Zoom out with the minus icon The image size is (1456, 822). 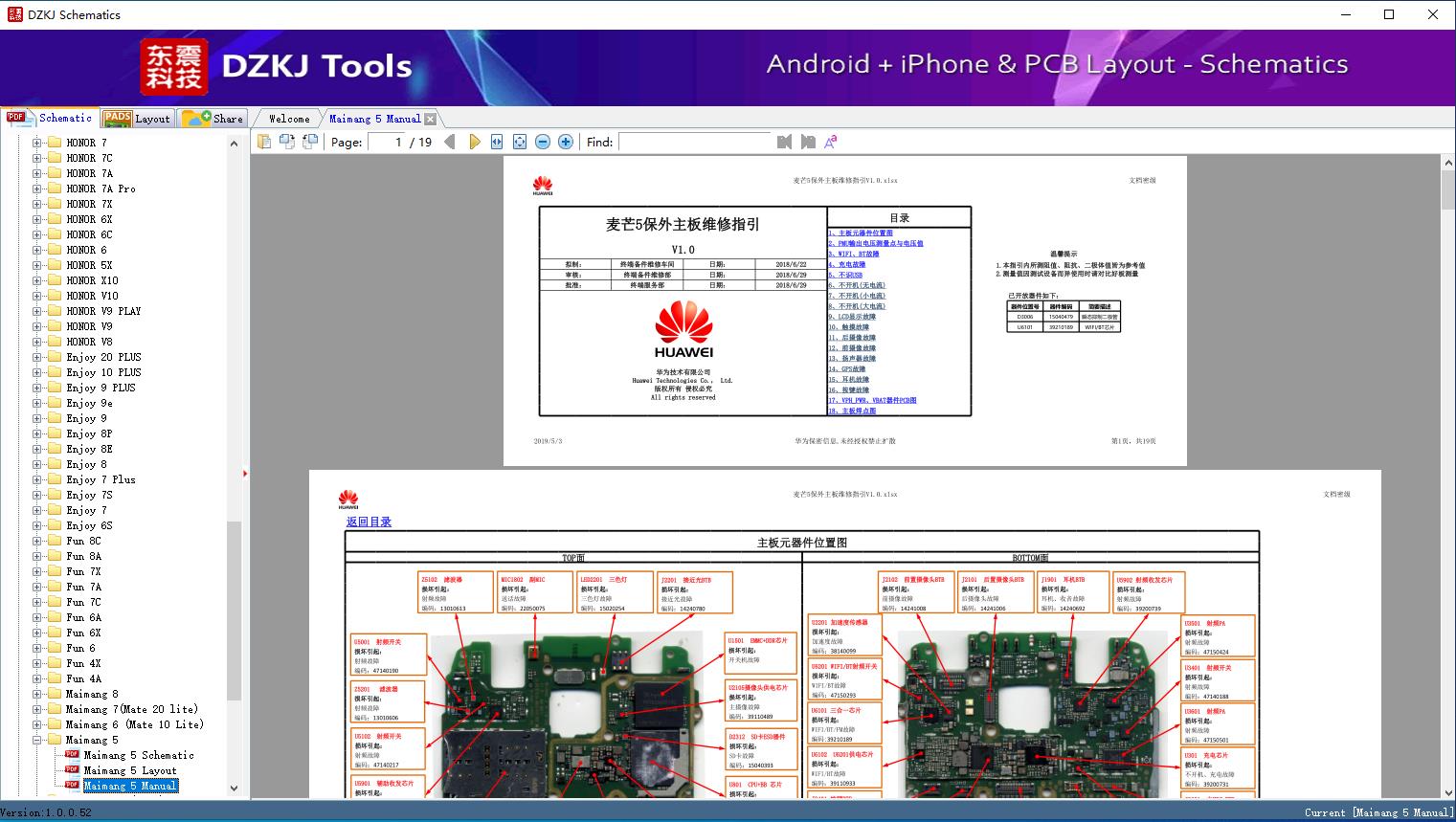543,142
